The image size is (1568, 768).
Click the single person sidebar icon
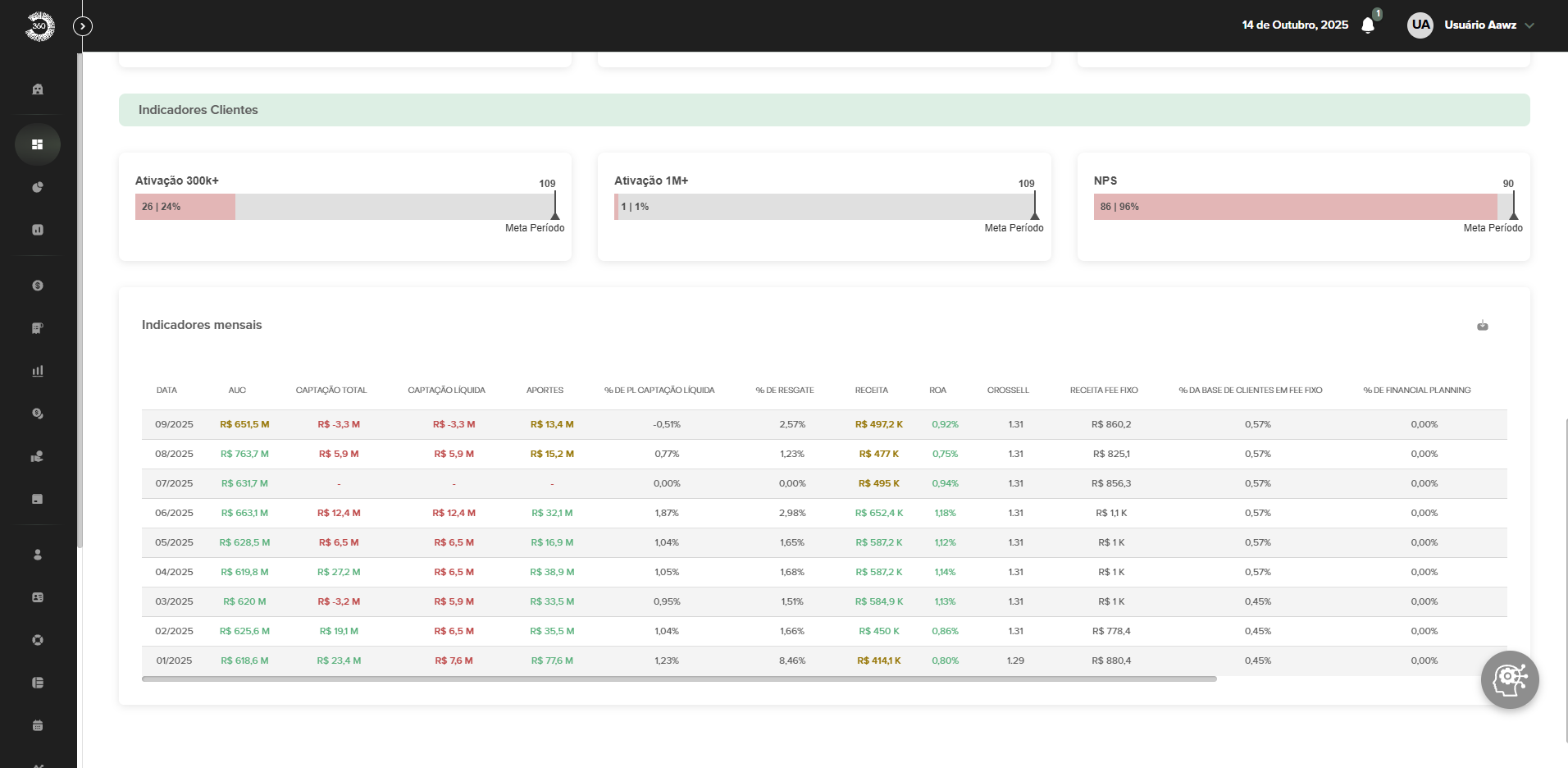pos(38,555)
